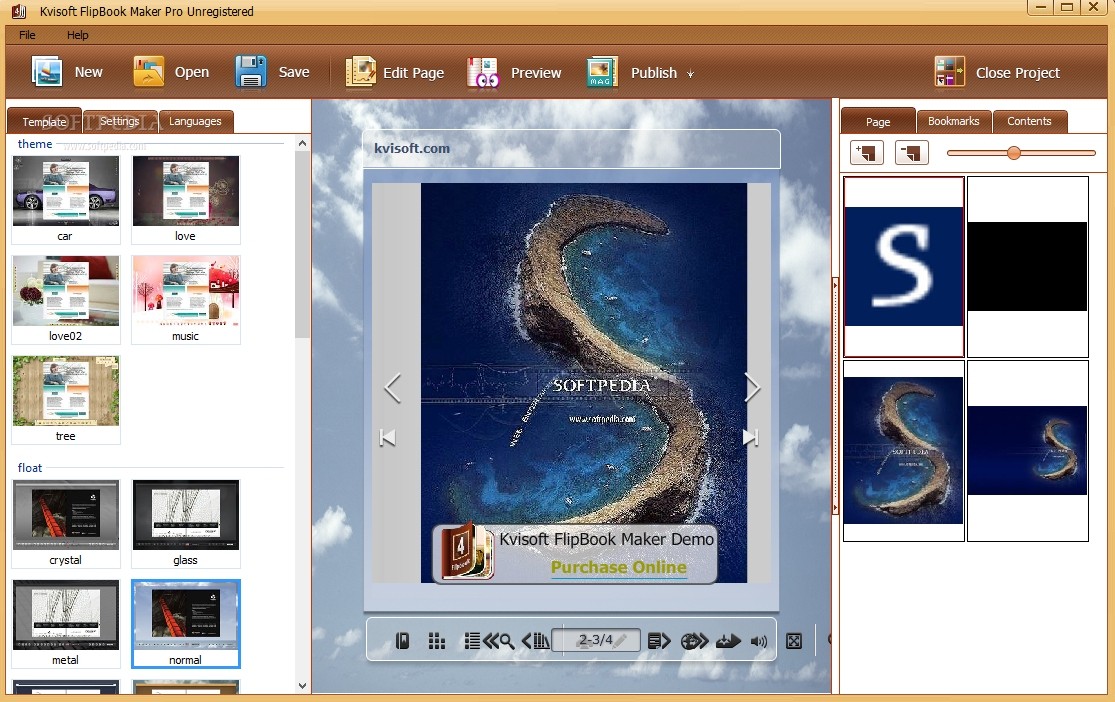Click the New button label

[88, 72]
